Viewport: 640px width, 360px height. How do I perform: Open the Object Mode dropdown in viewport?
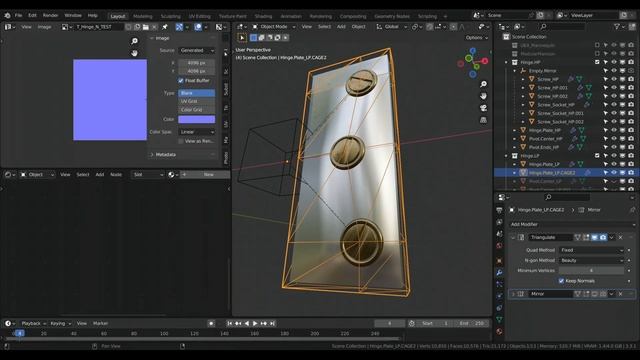click(273, 27)
